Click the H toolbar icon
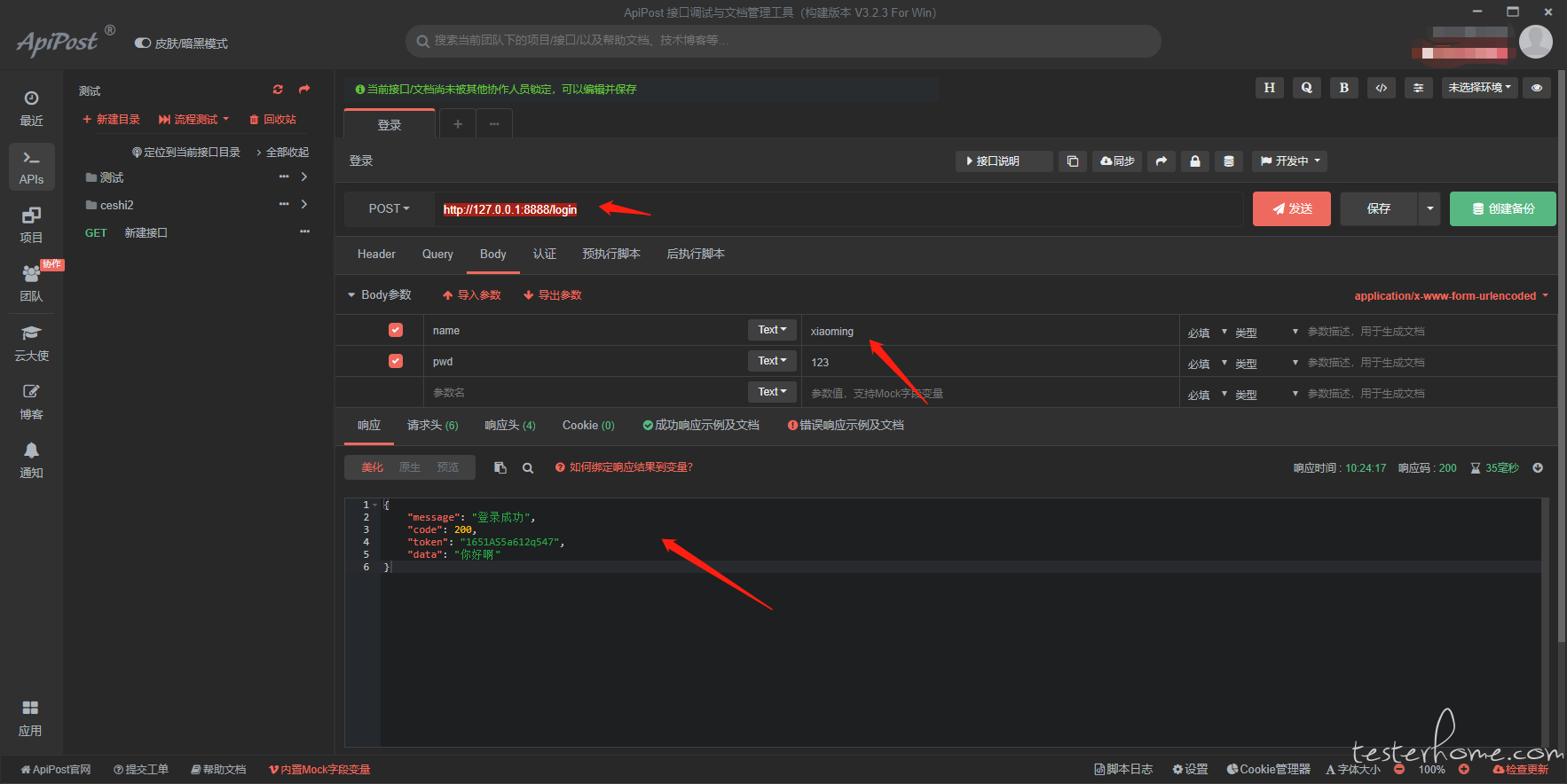The image size is (1567, 784). (x=1270, y=88)
